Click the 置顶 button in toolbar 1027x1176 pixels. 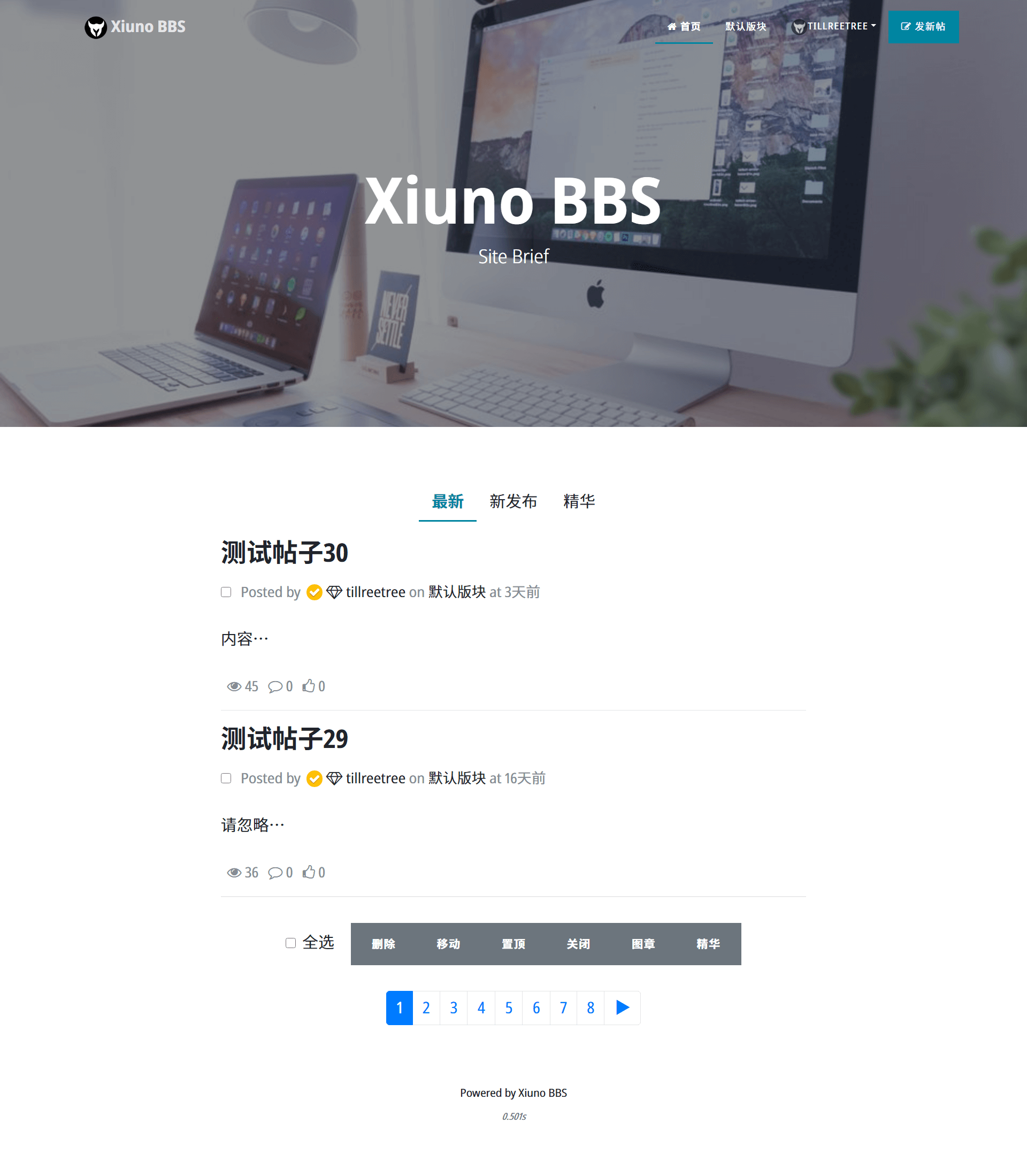513,943
